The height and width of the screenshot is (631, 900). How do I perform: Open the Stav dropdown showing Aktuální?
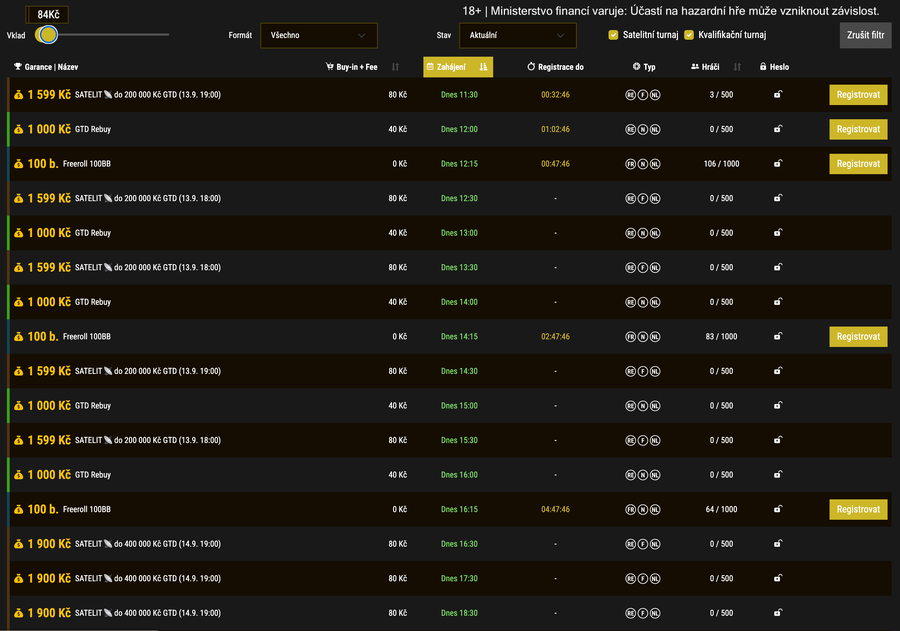tap(518, 36)
